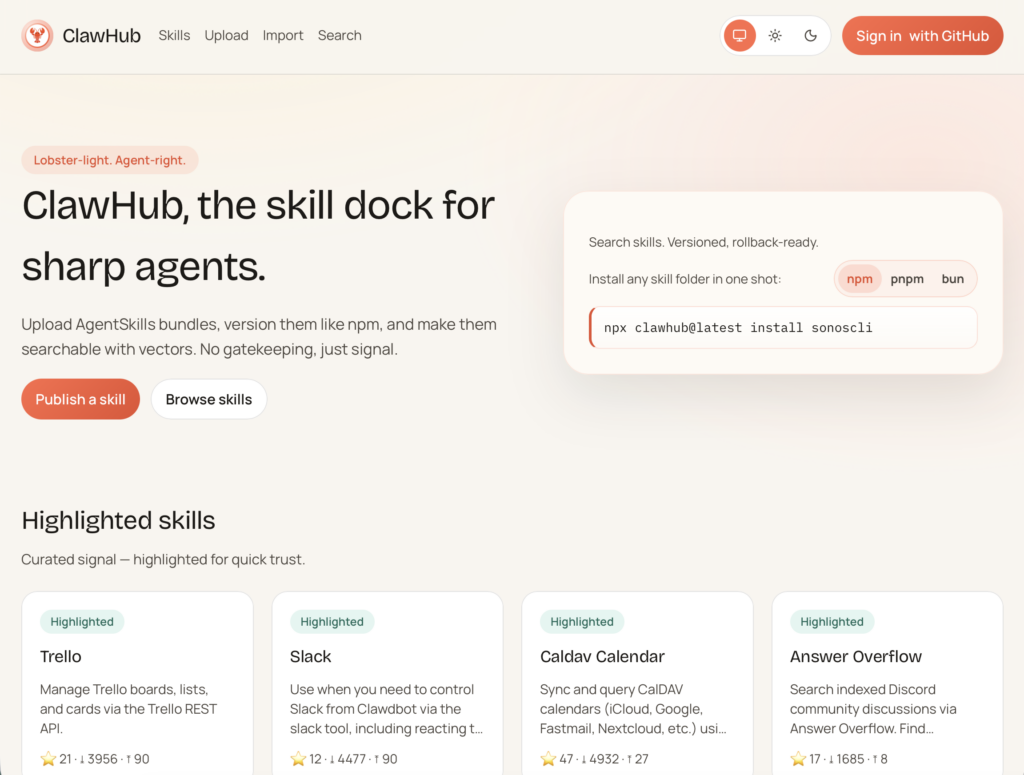This screenshot has height=775, width=1024.
Task: Sign in with GitHub
Action: (922, 36)
